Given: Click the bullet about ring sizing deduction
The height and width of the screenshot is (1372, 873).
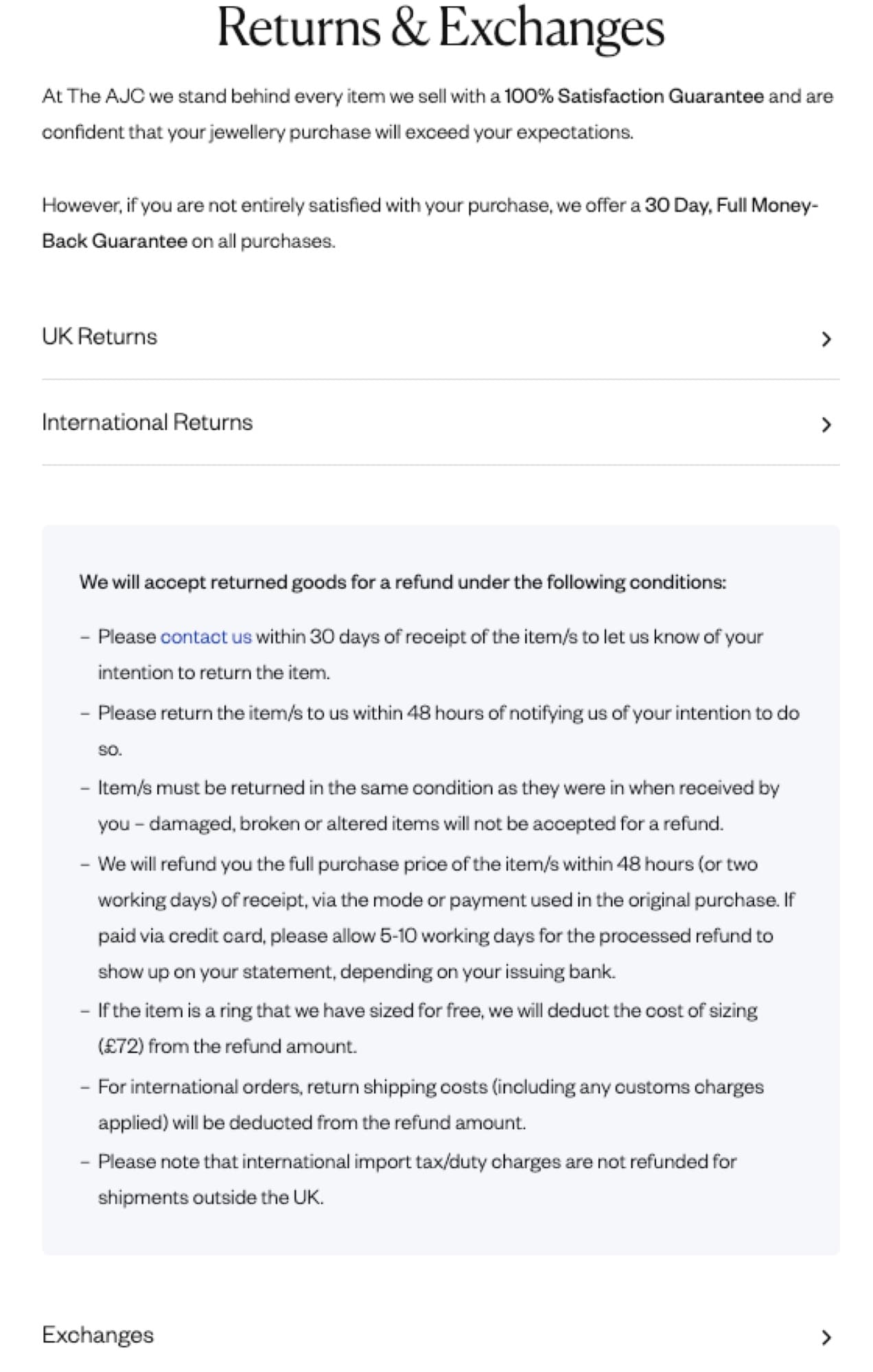Looking at the screenshot, I should click(428, 1010).
